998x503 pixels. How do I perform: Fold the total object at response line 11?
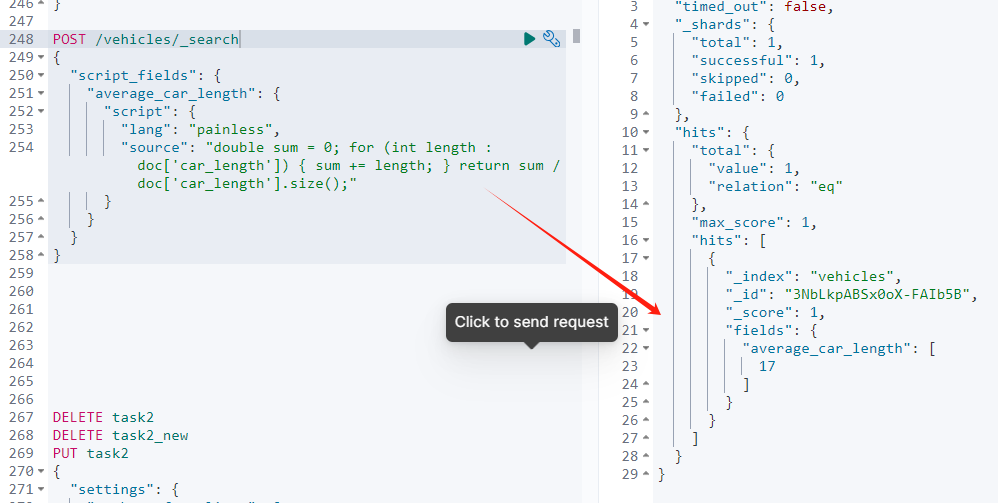tap(646, 150)
